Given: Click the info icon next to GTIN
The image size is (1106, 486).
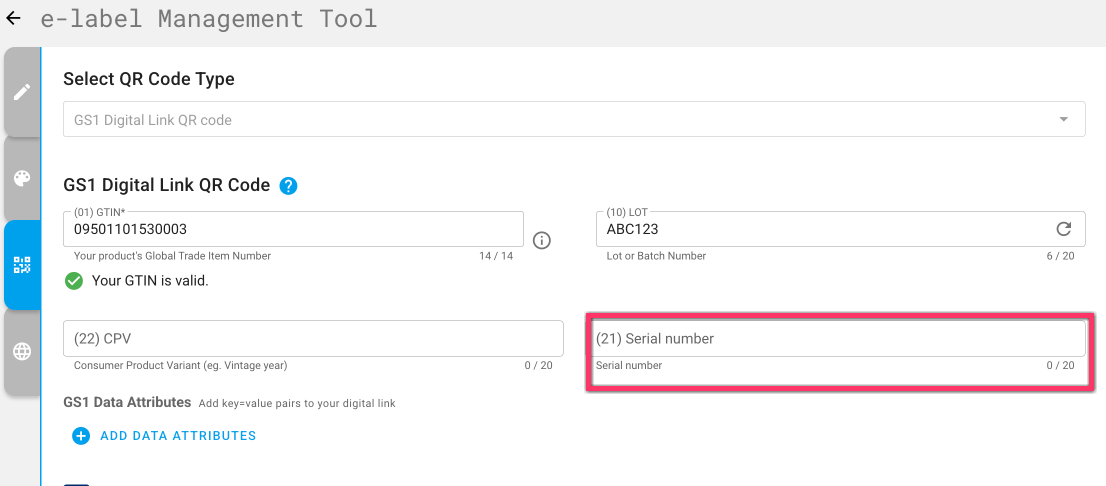Looking at the screenshot, I should tap(541, 241).
